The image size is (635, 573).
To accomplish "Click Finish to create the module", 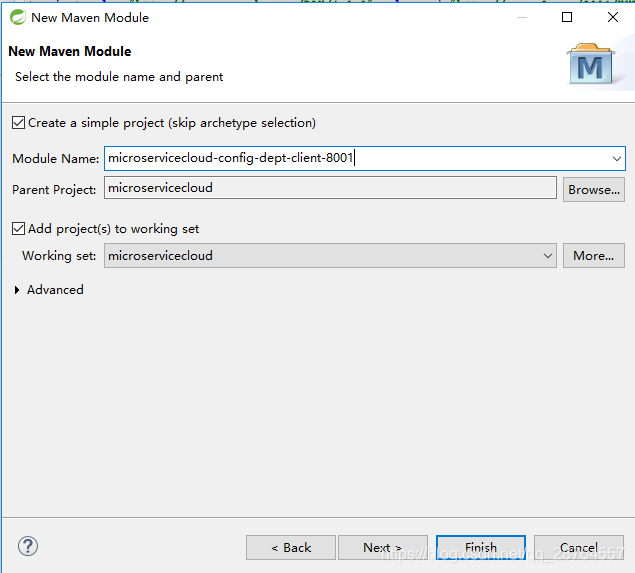I will [x=481, y=547].
